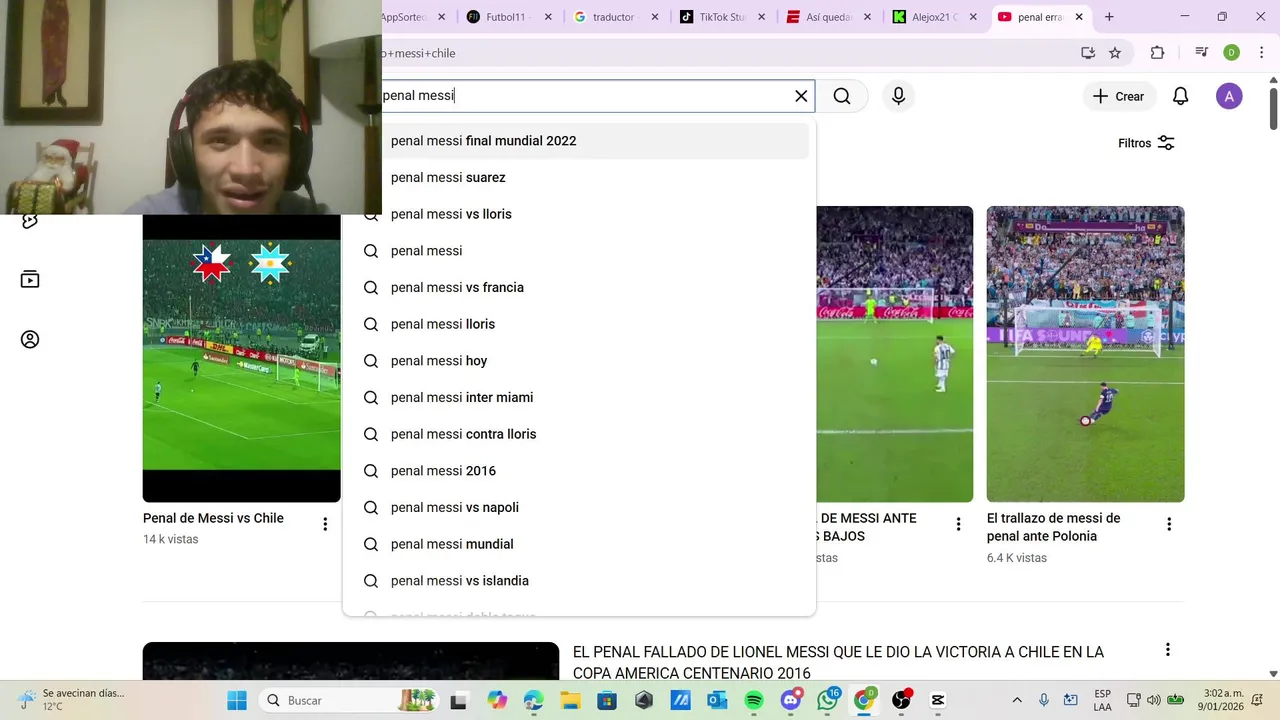The image size is (1280, 720).
Task: Open ESP LAA language switcher
Action: [1102, 700]
